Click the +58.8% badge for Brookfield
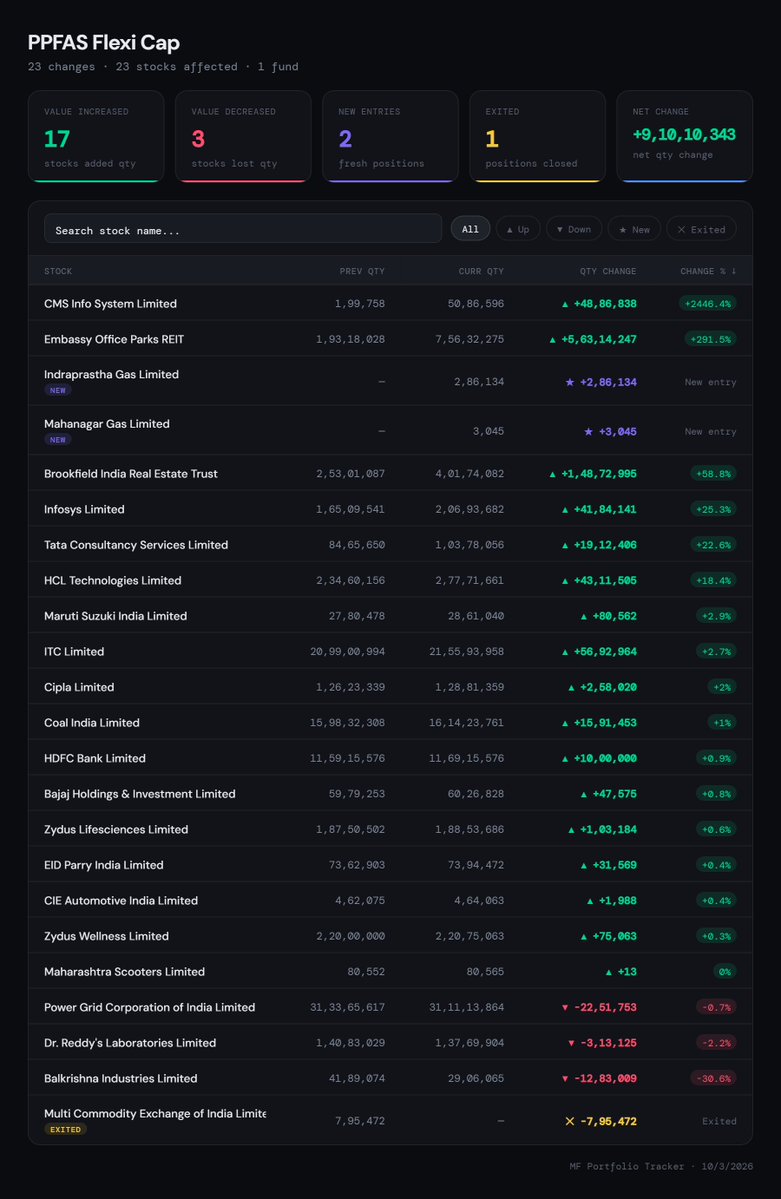The width and height of the screenshot is (781, 1199). 714,473
